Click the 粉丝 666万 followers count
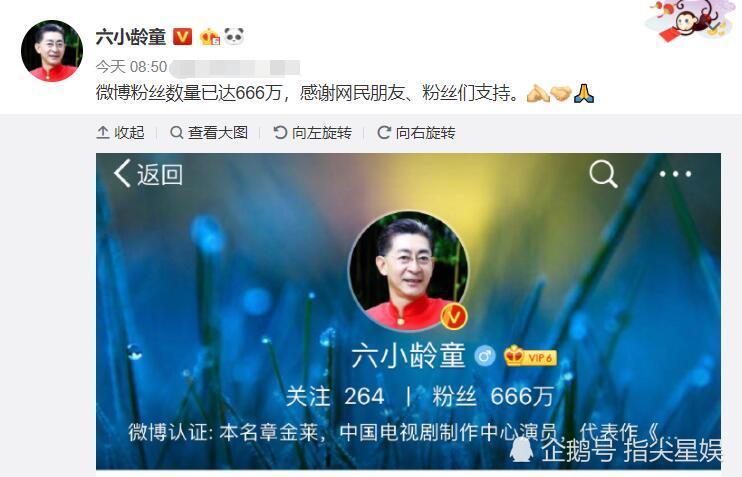The width and height of the screenshot is (742, 477). point(493,396)
